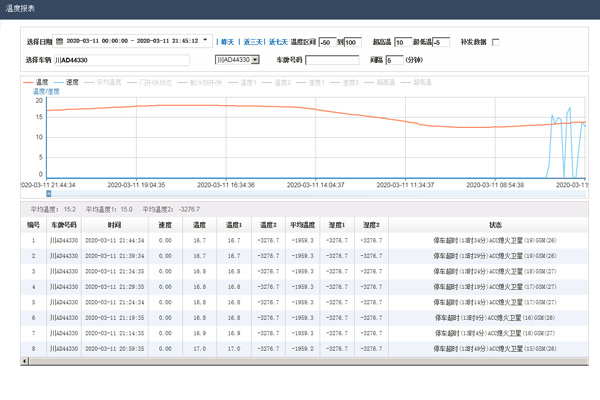The height and width of the screenshot is (400, 600).
Task: Focus the 间隔 minutes input field
Action: click(x=394, y=60)
